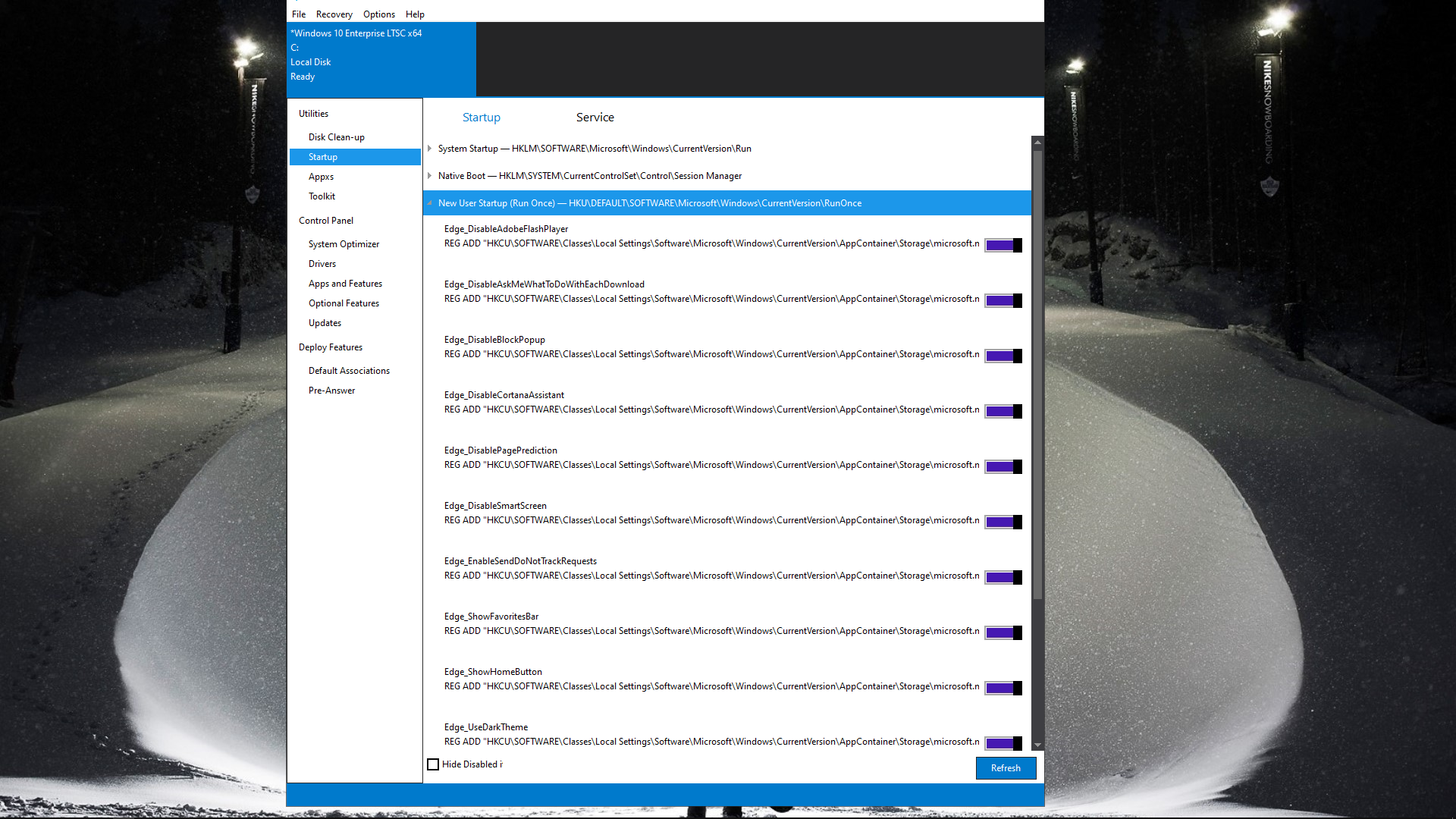Click the Refresh button
The image size is (1456, 819).
pos(1005,768)
